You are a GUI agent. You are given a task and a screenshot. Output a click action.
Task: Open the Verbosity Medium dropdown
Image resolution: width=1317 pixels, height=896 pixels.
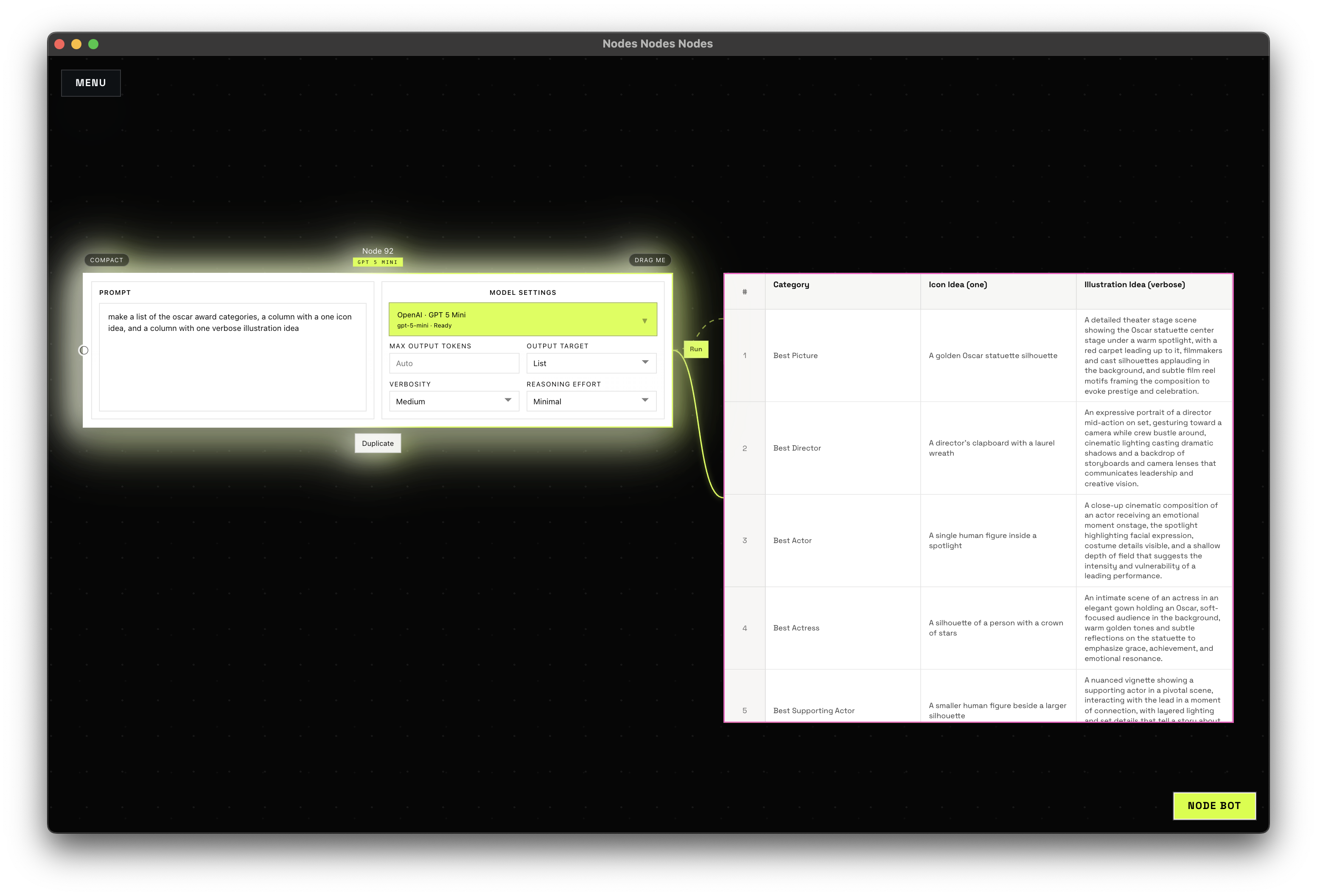454,401
